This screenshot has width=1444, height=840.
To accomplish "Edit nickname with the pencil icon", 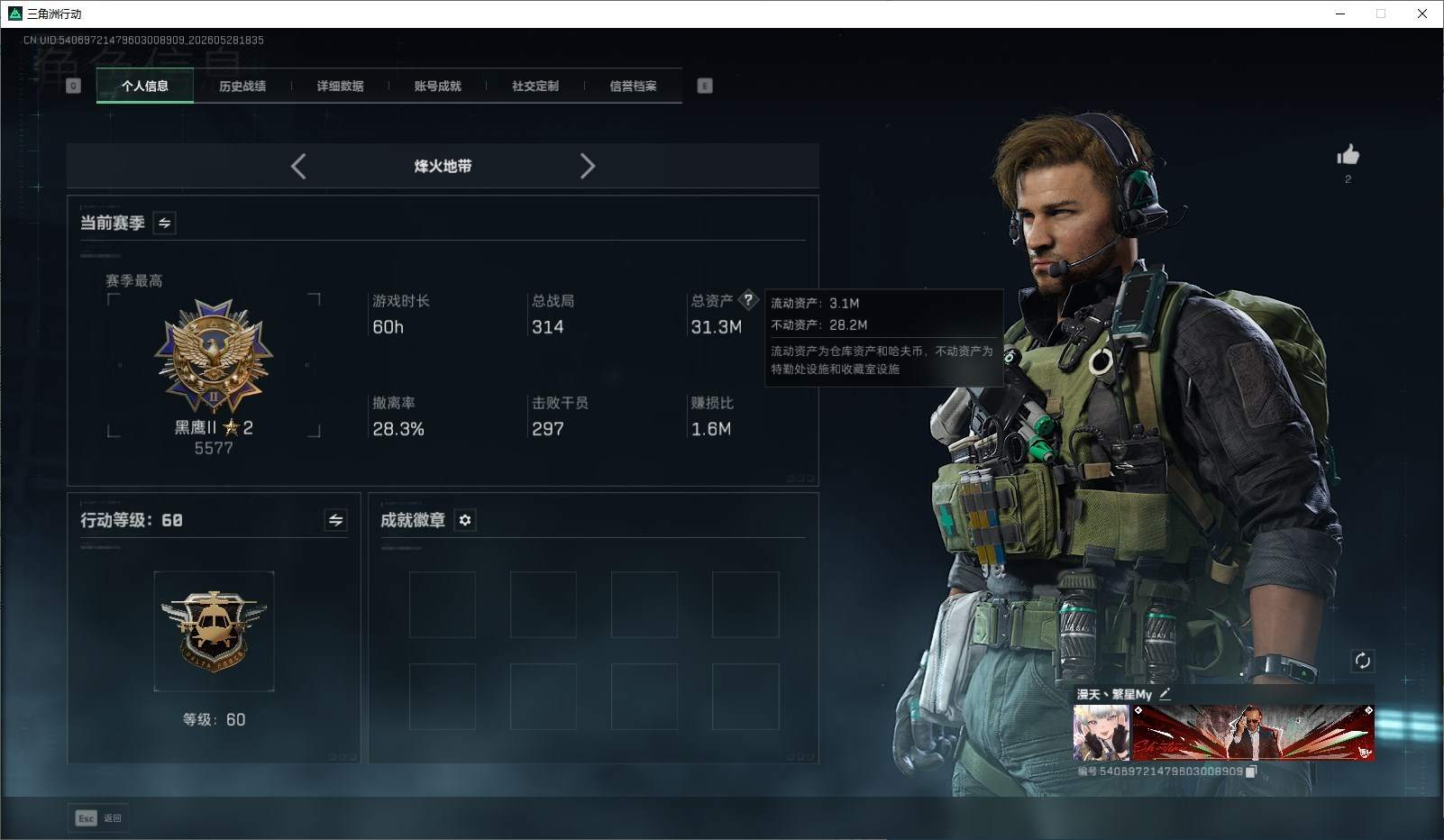I will tap(1165, 694).
